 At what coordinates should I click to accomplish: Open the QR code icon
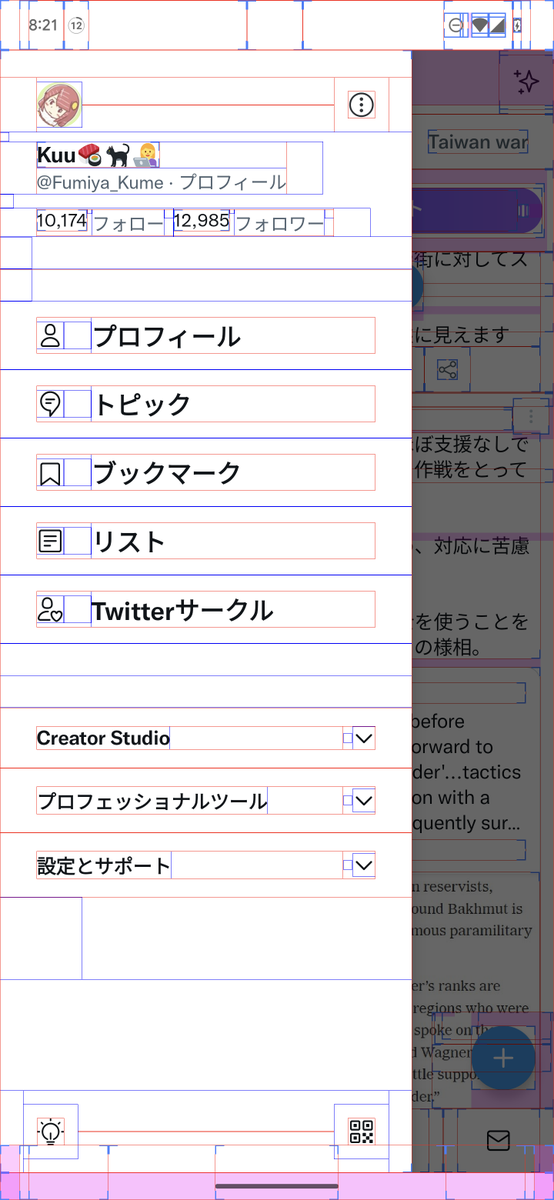click(x=361, y=1131)
